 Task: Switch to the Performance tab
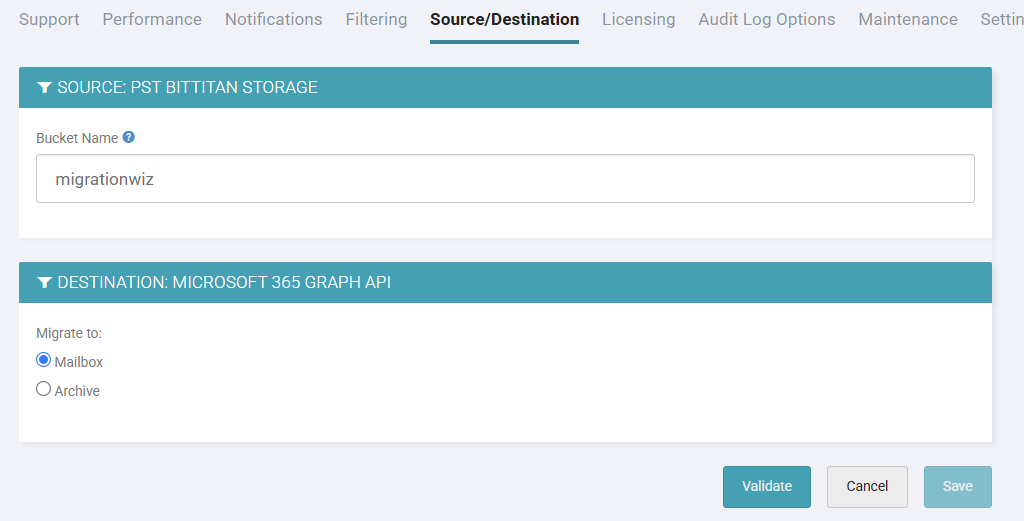[x=152, y=20]
